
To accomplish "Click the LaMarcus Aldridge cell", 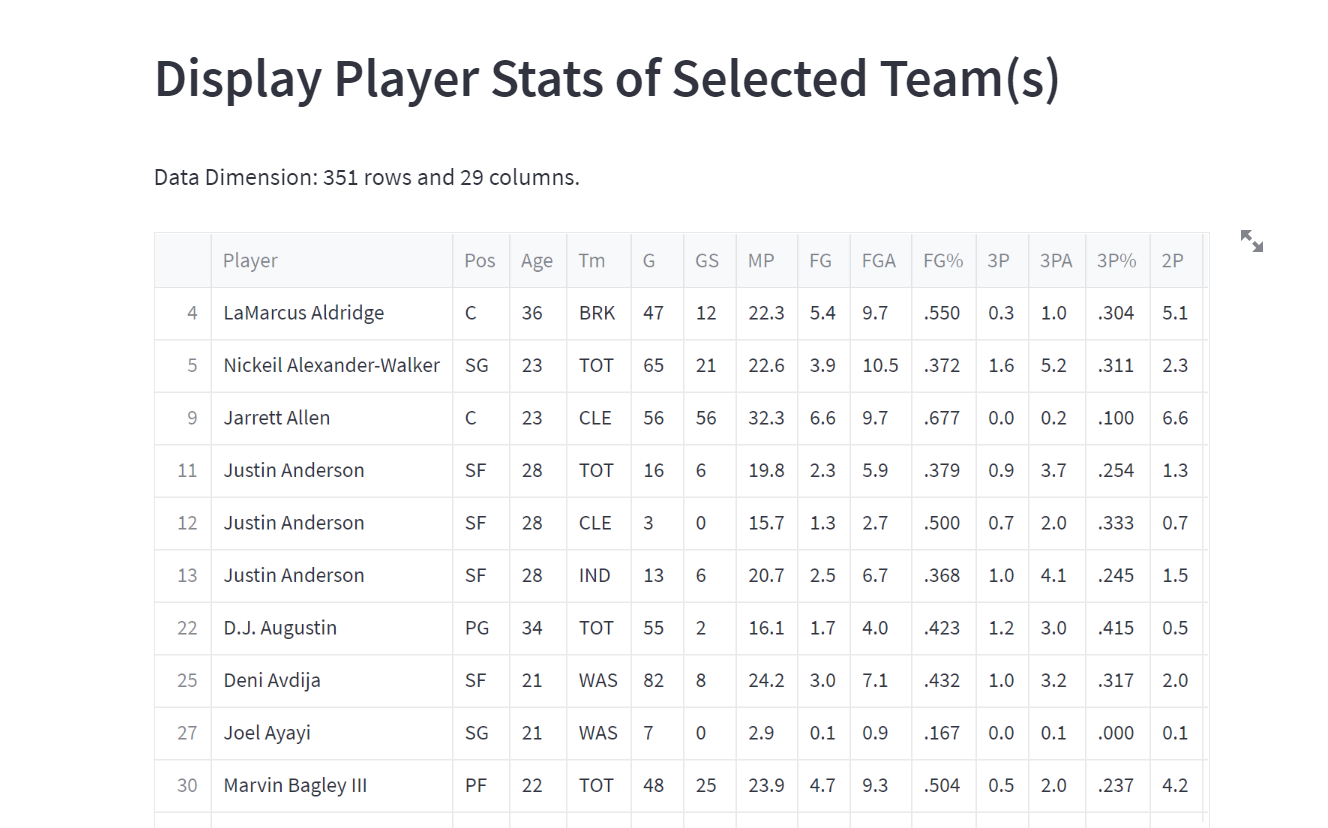I will pyautogui.click(x=332, y=313).
